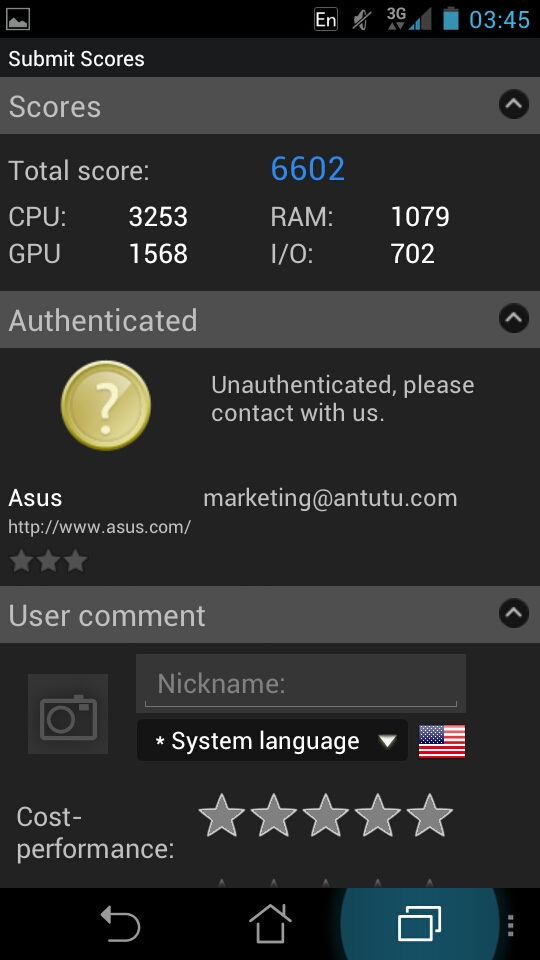The width and height of the screenshot is (540, 960).
Task: Focus the Nickname input field
Action: click(301, 683)
